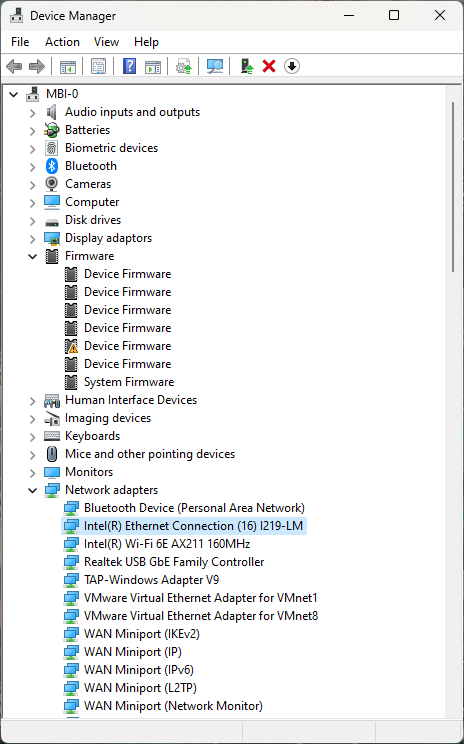
Task: Expand the Monitors chevron
Action: tap(32, 473)
